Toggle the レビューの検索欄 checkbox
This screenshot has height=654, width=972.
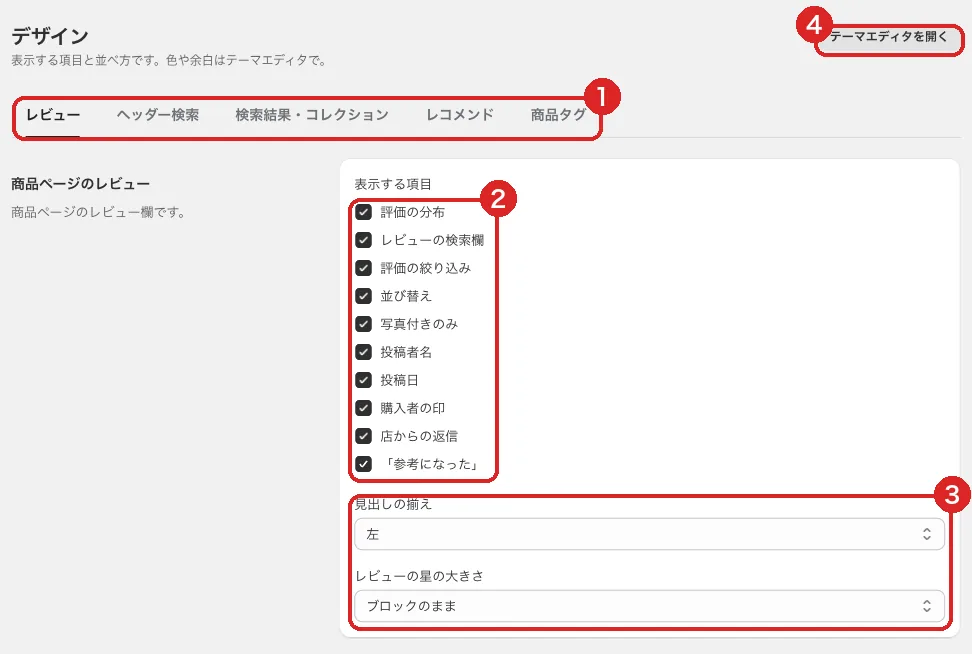coord(364,240)
